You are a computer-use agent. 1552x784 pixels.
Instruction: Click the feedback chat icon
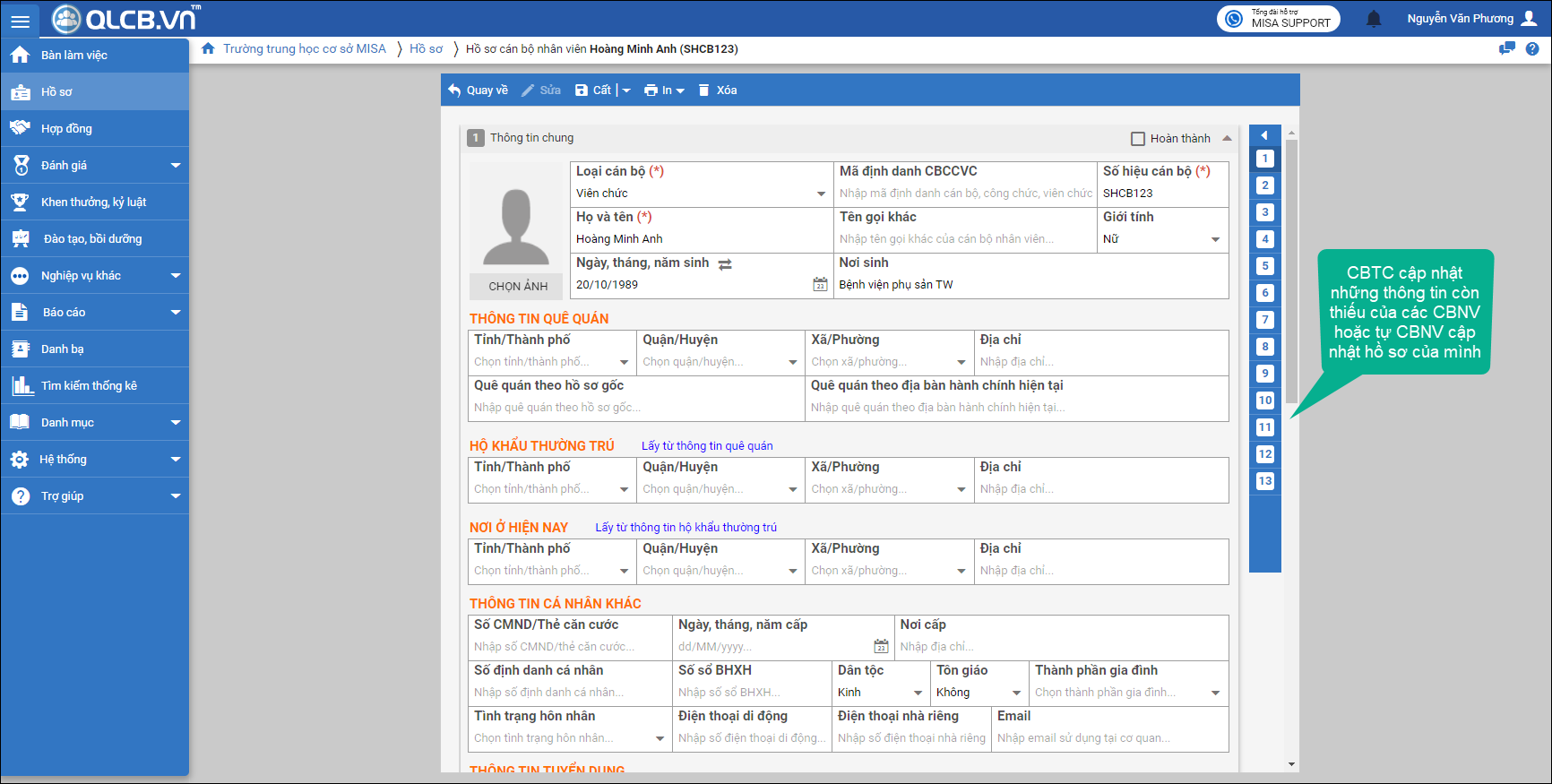(x=1507, y=48)
